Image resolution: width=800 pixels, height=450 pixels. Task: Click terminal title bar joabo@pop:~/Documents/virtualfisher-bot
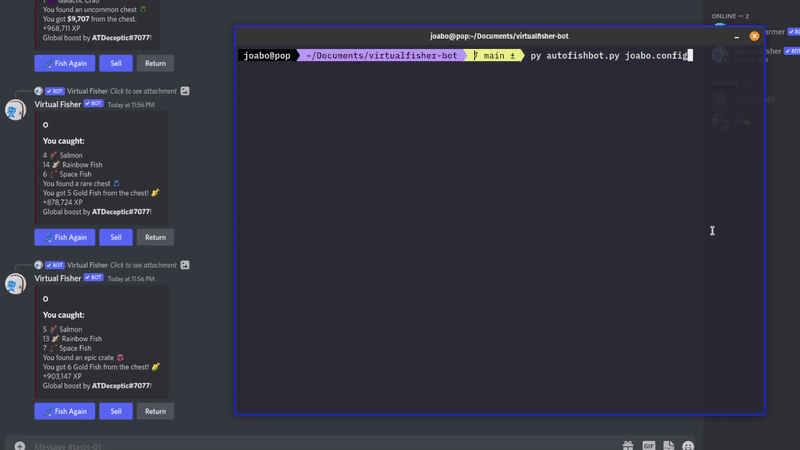(x=499, y=36)
